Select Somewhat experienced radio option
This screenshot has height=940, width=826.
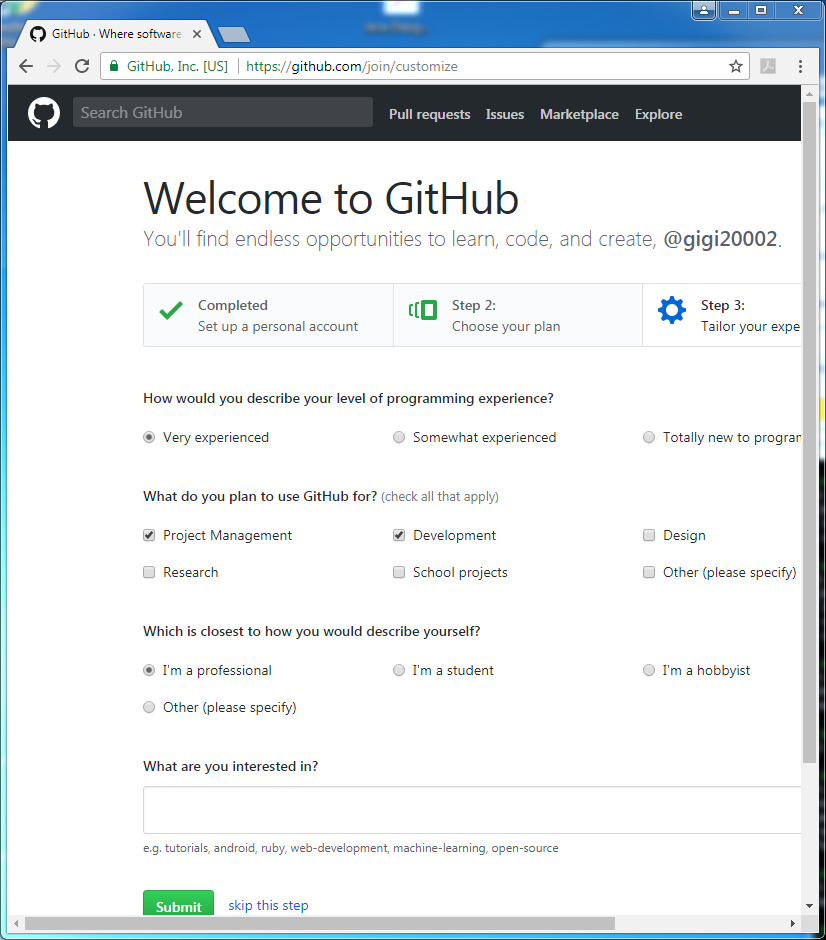click(399, 437)
